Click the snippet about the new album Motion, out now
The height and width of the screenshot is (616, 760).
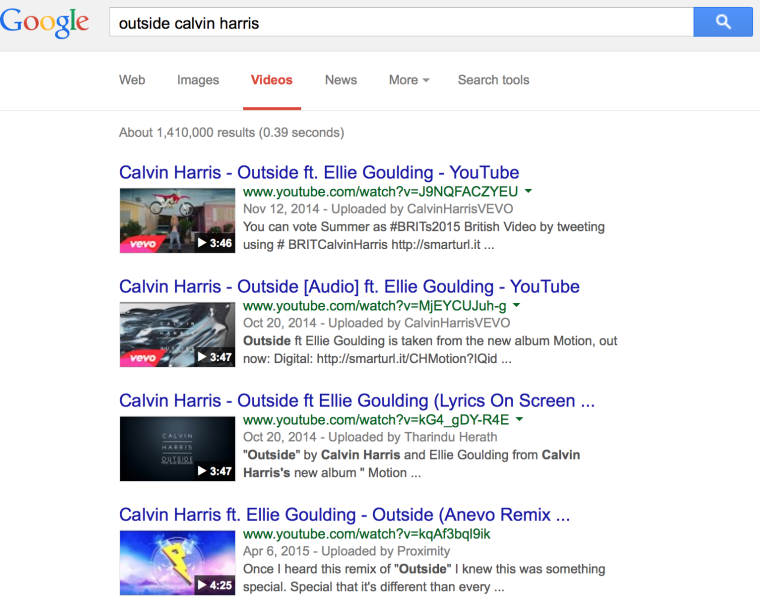(430, 349)
